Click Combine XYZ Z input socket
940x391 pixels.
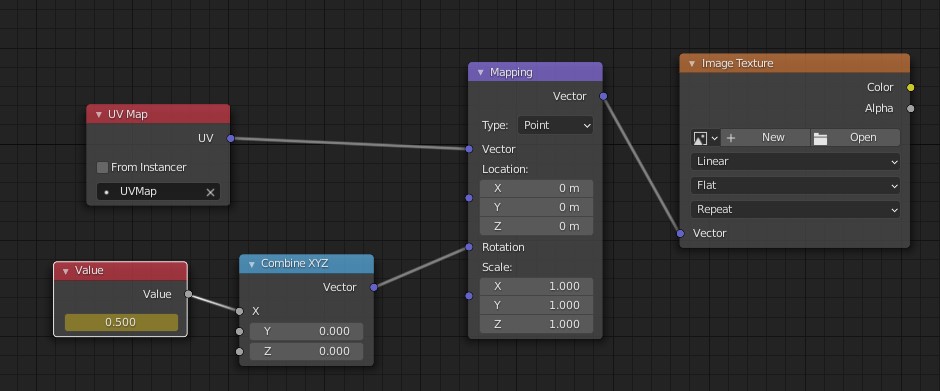coord(240,351)
